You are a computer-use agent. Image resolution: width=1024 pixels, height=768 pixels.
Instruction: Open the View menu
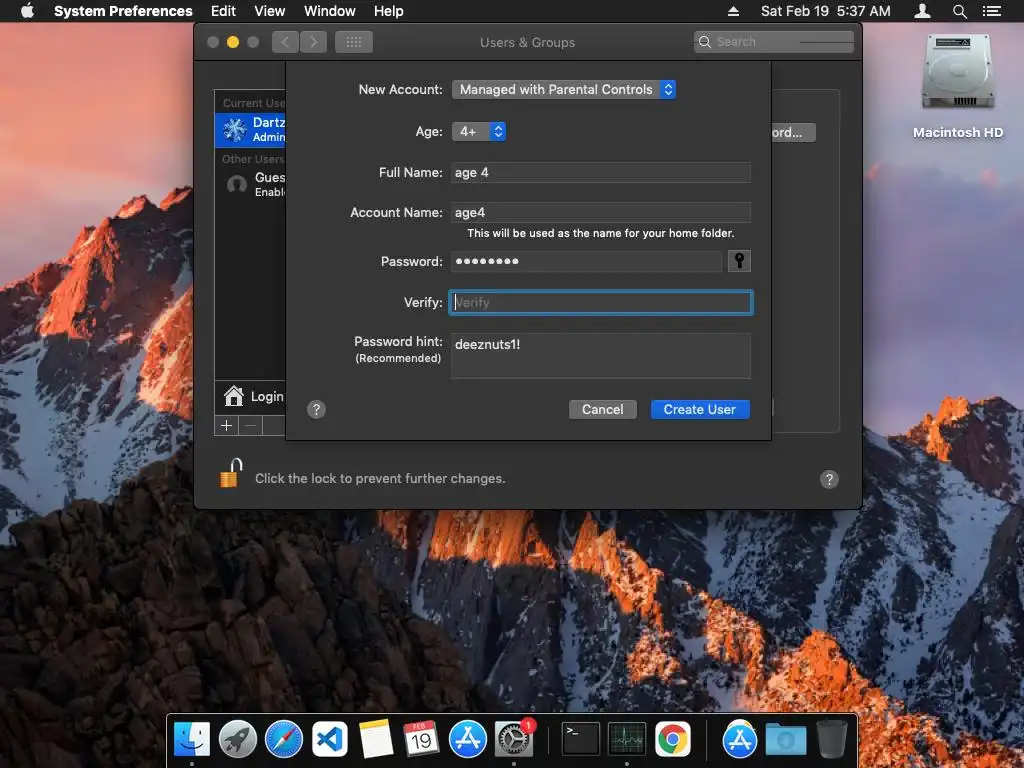click(x=270, y=11)
